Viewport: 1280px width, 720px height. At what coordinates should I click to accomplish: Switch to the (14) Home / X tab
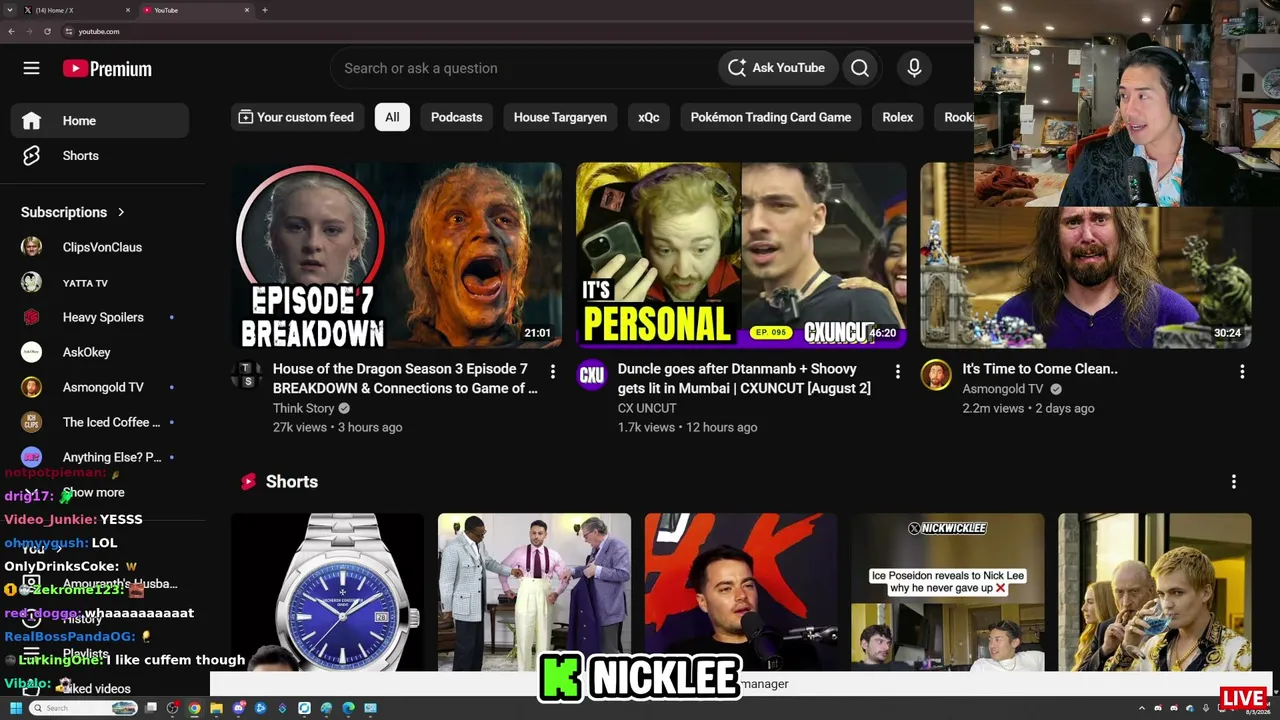(x=77, y=10)
